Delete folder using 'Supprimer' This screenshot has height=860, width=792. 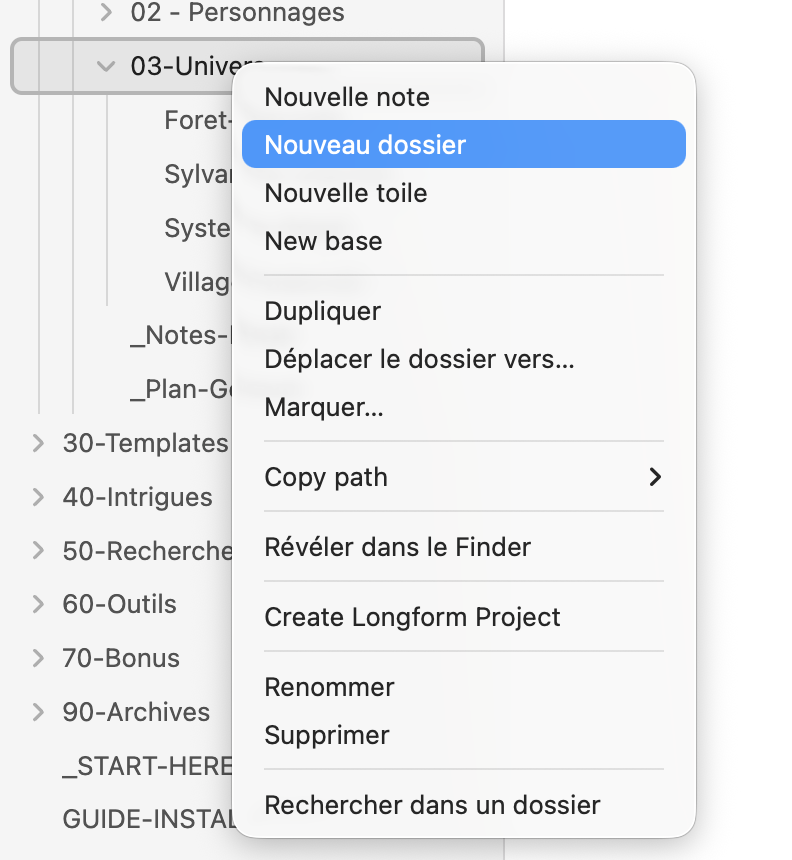[327, 735]
